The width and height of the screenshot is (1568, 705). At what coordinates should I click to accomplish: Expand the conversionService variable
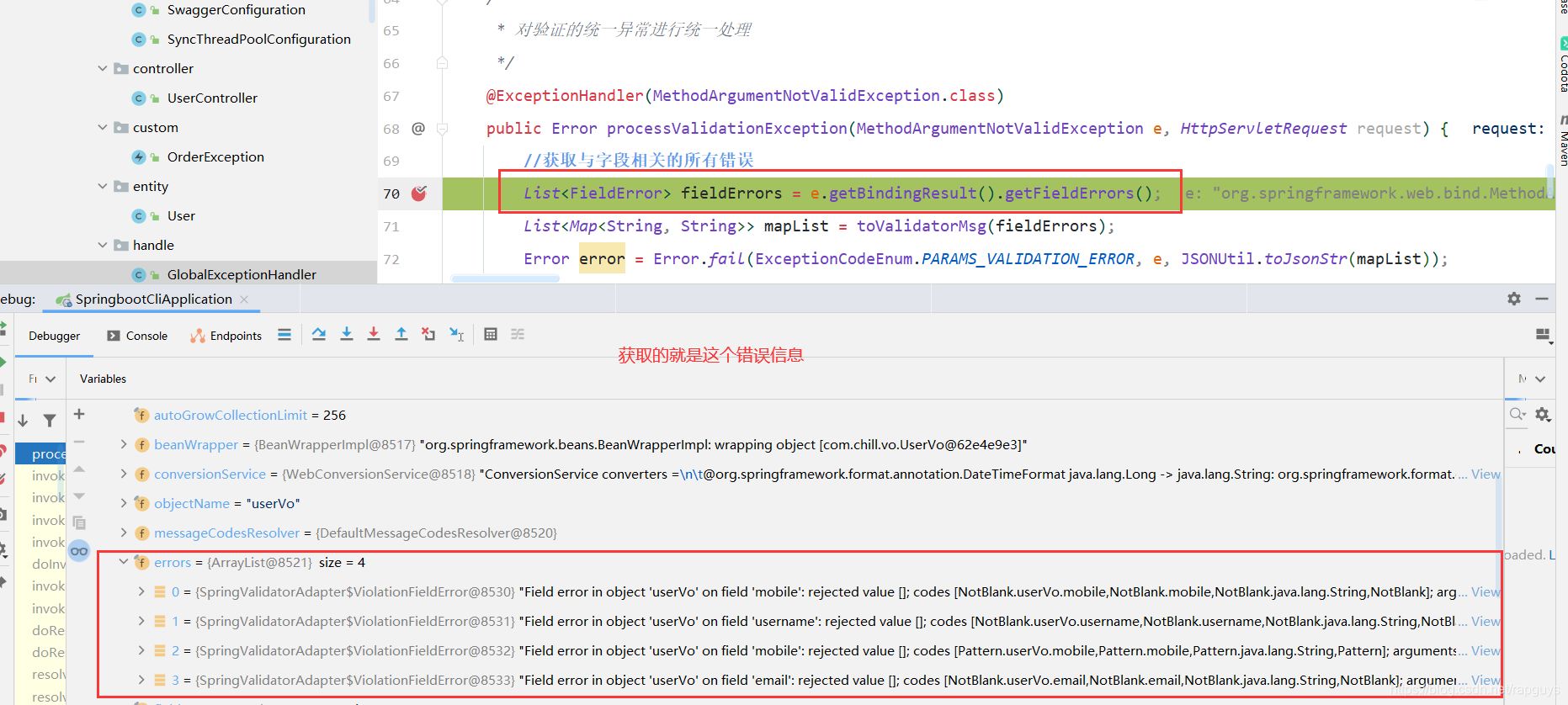pyautogui.click(x=124, y=474)
